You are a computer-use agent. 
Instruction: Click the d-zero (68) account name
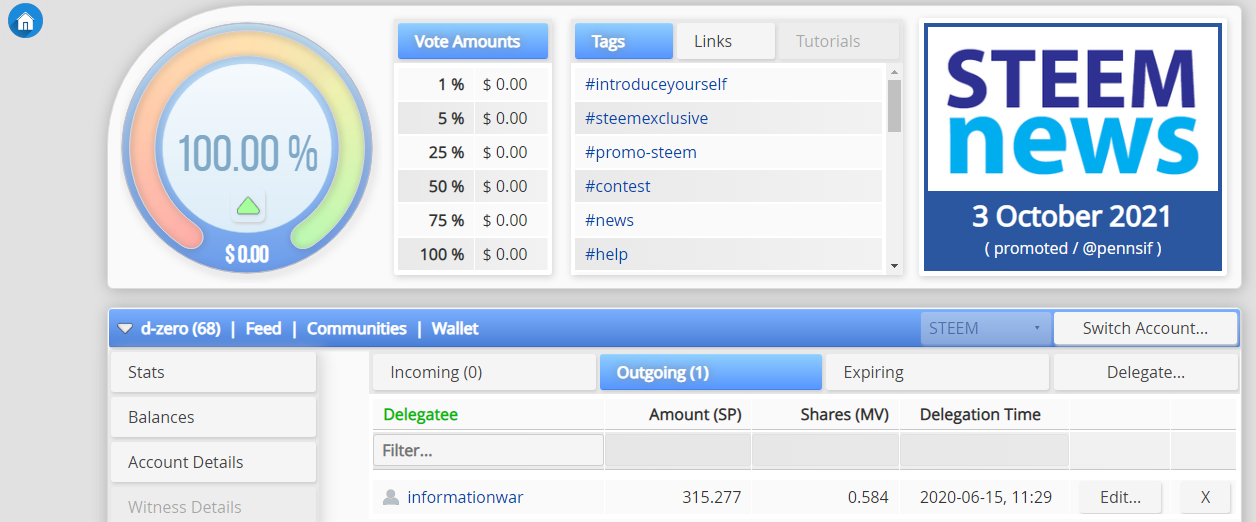pyautogui.click(x=180, y=328)
